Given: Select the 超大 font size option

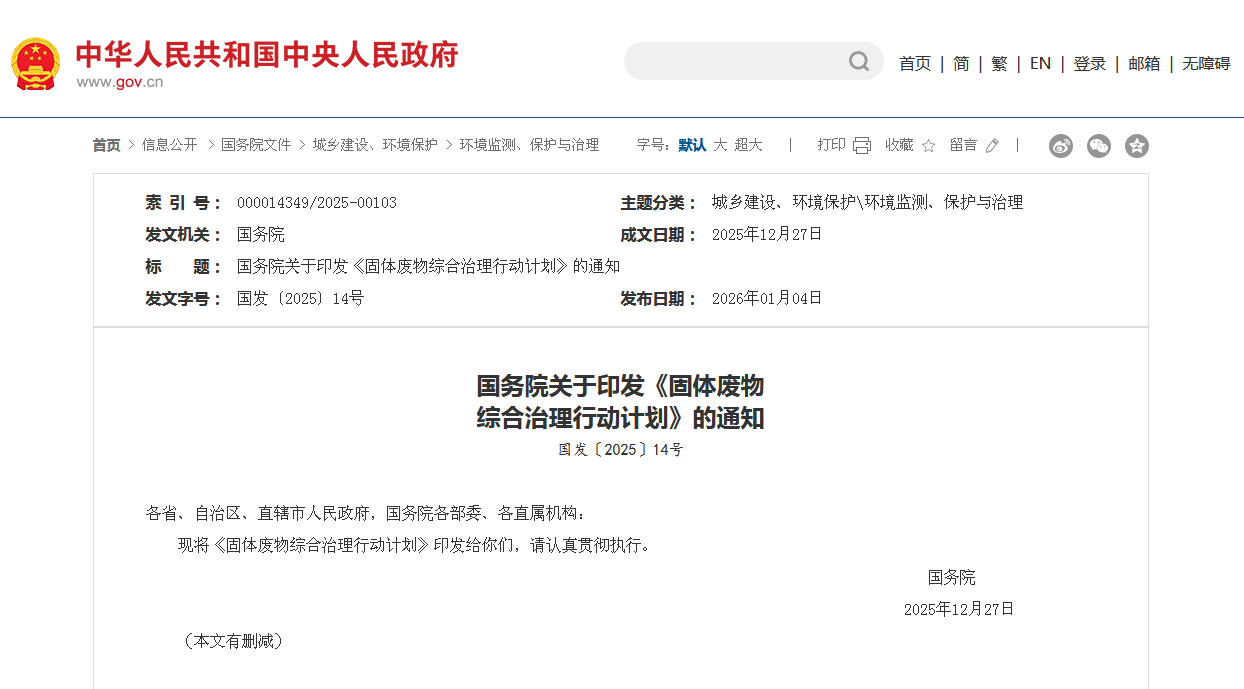Looking at the screenshot, I should pos(749,145).
